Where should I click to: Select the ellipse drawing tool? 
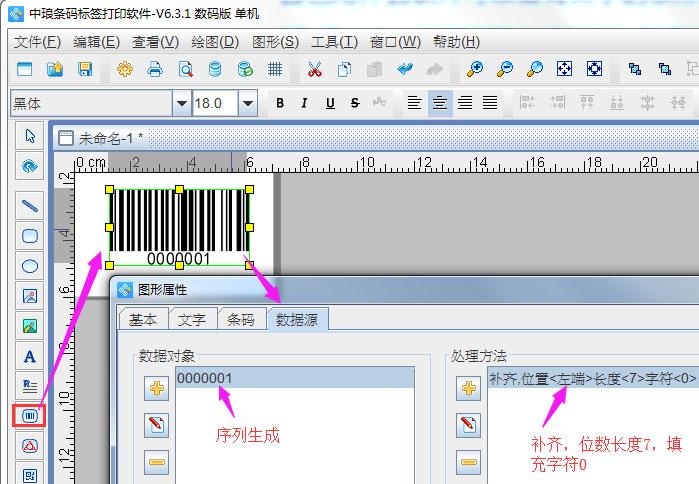point(30,266)
